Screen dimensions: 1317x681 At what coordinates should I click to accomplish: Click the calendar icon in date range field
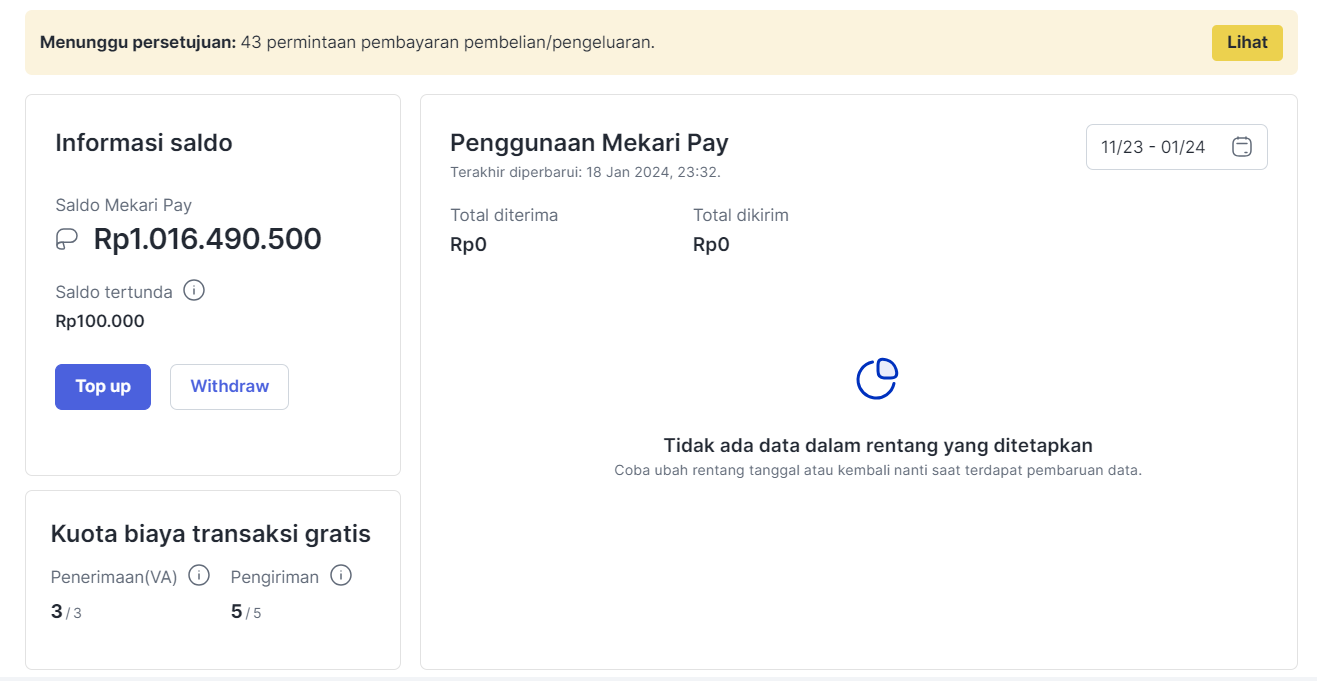click(x=1242, y=147)
